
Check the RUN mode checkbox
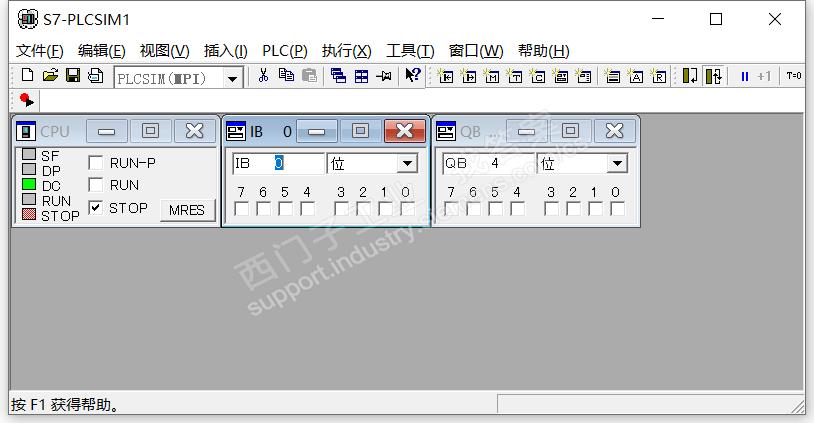[x=96, y=185]
